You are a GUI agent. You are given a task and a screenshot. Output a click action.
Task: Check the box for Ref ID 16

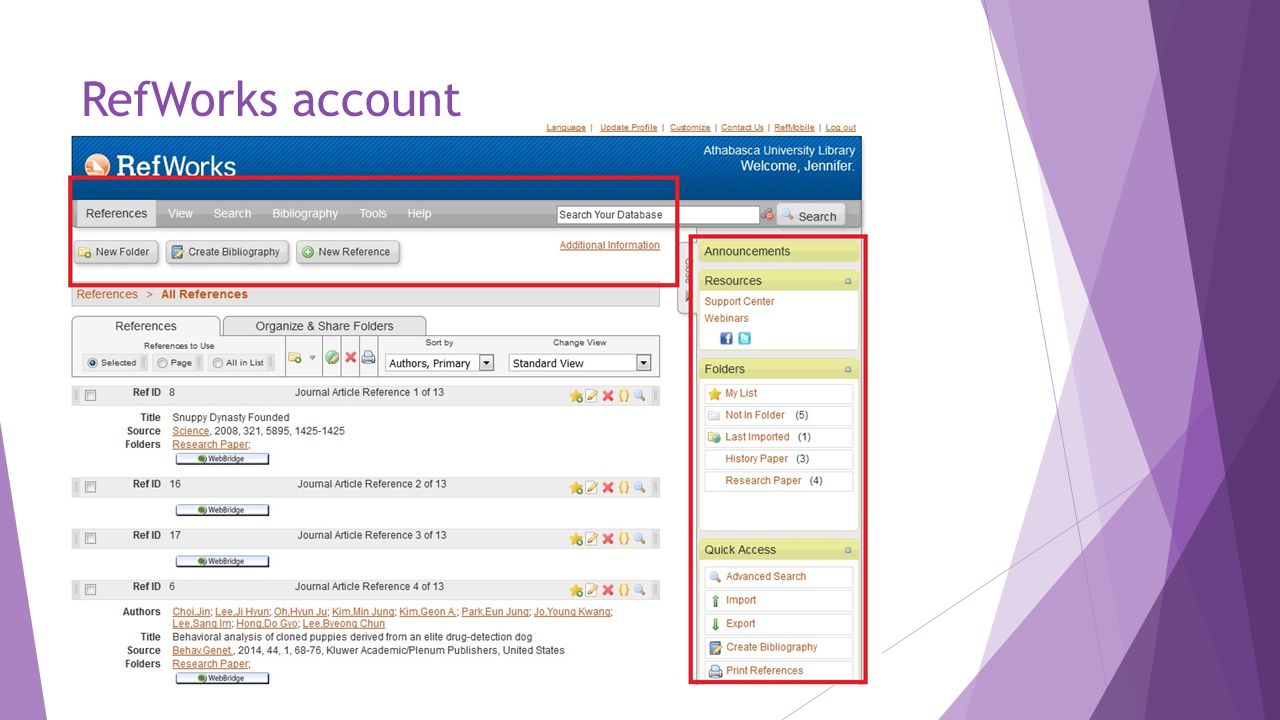coord(90,487)
